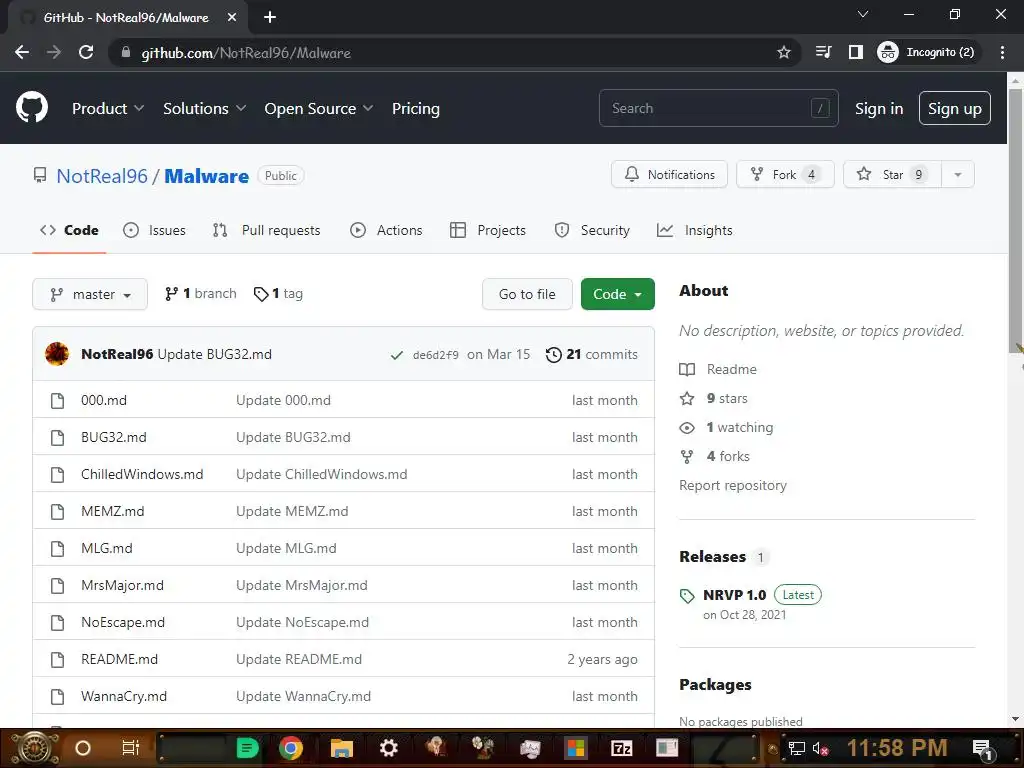
Task: Switch to the Issues tab
Action: pyautogui.click(x=155, y=231)
